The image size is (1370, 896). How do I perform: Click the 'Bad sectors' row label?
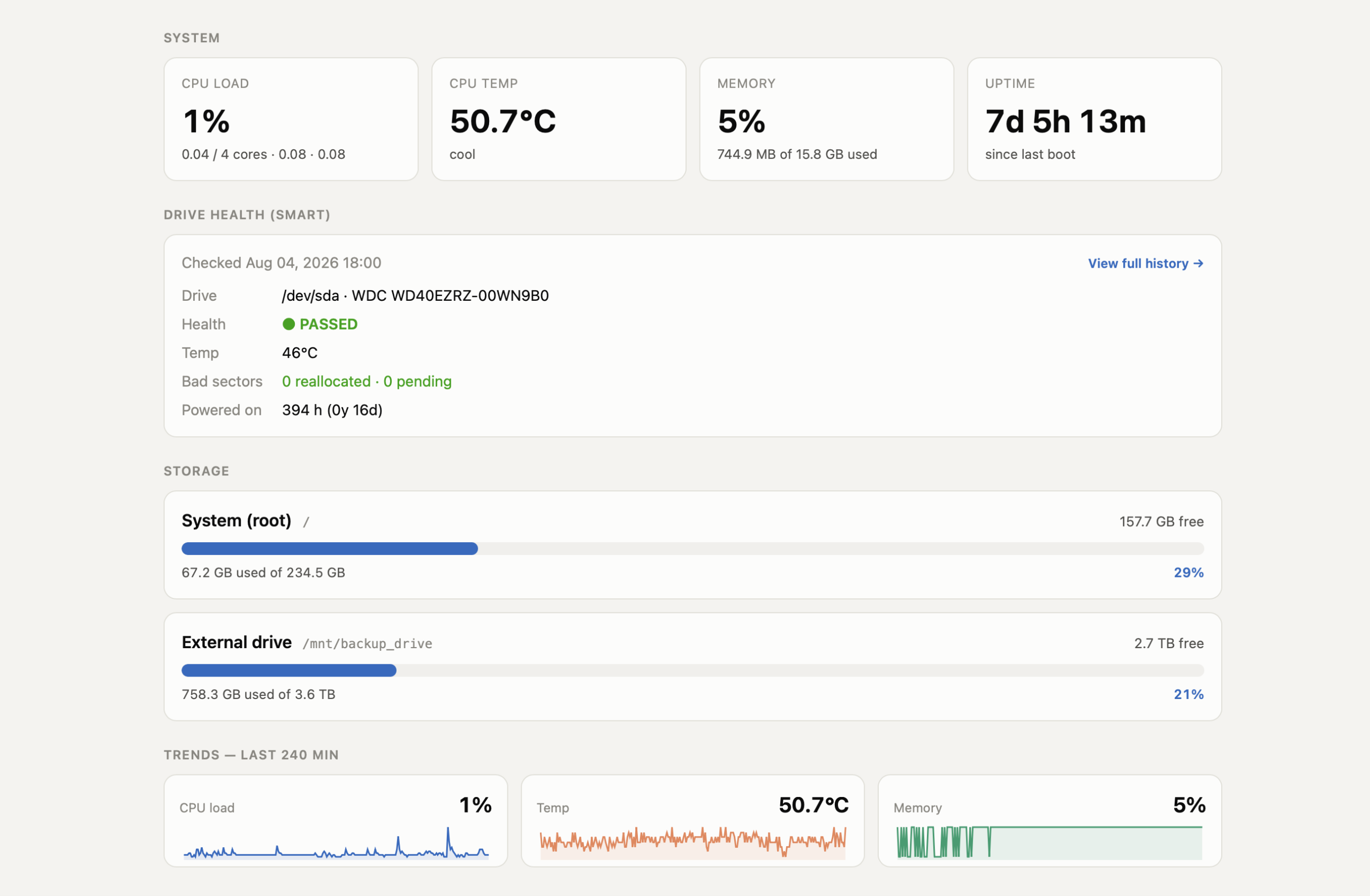222,381
